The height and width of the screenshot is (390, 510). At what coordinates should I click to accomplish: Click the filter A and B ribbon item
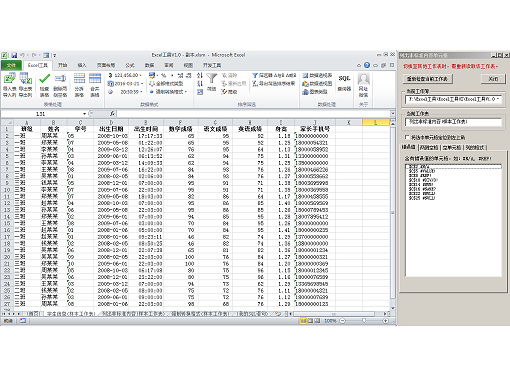274,75
